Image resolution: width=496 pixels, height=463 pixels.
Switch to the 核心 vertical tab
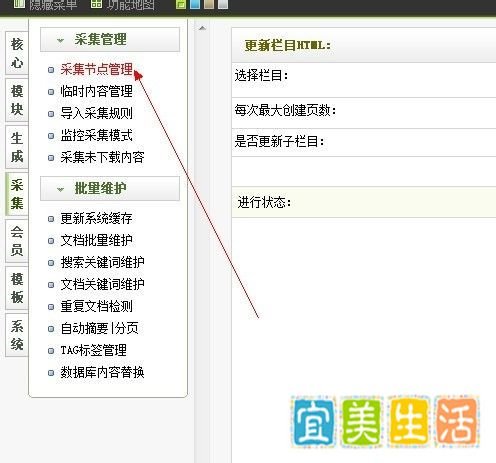tap(17, 53)
